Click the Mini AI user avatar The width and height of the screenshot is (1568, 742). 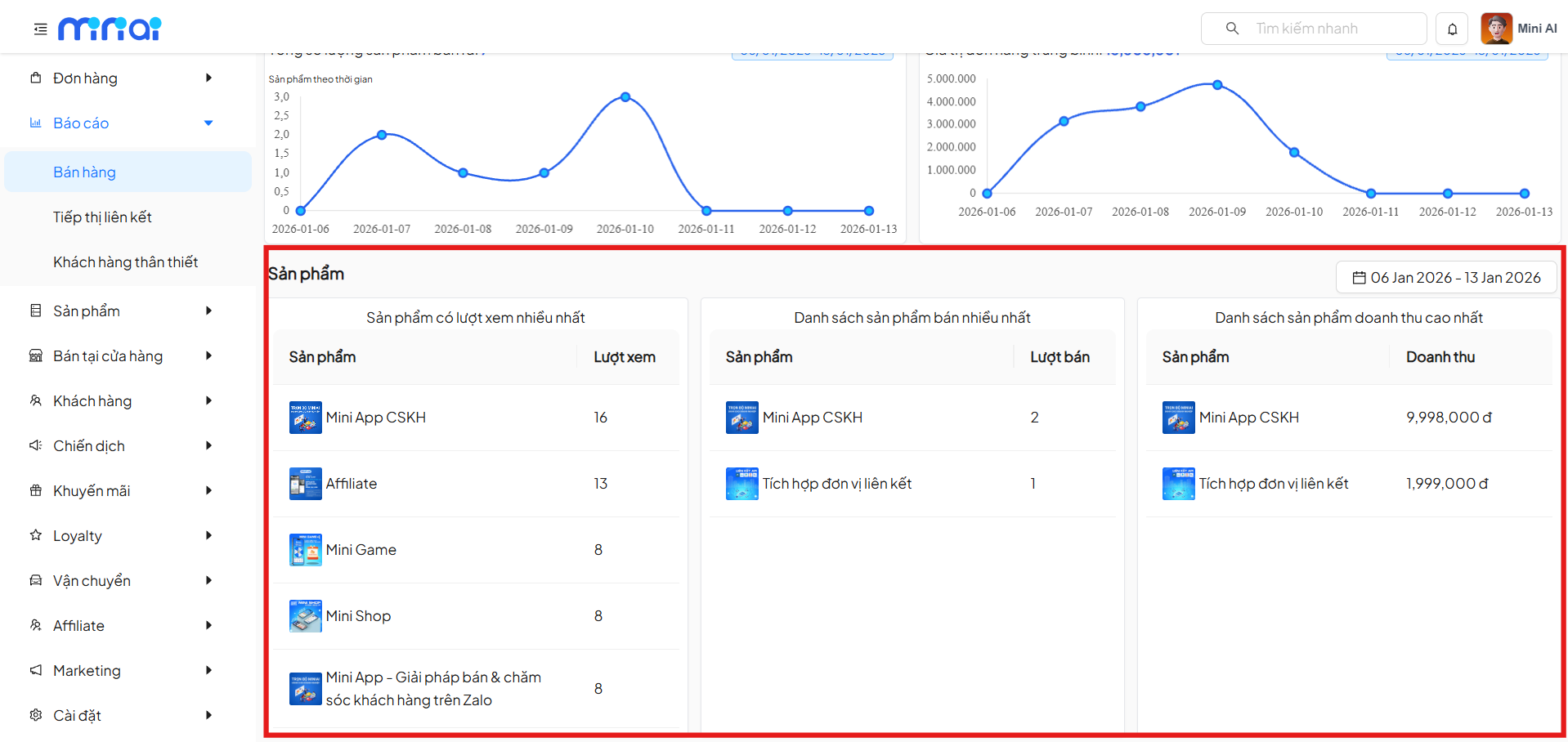point(1496,29)
